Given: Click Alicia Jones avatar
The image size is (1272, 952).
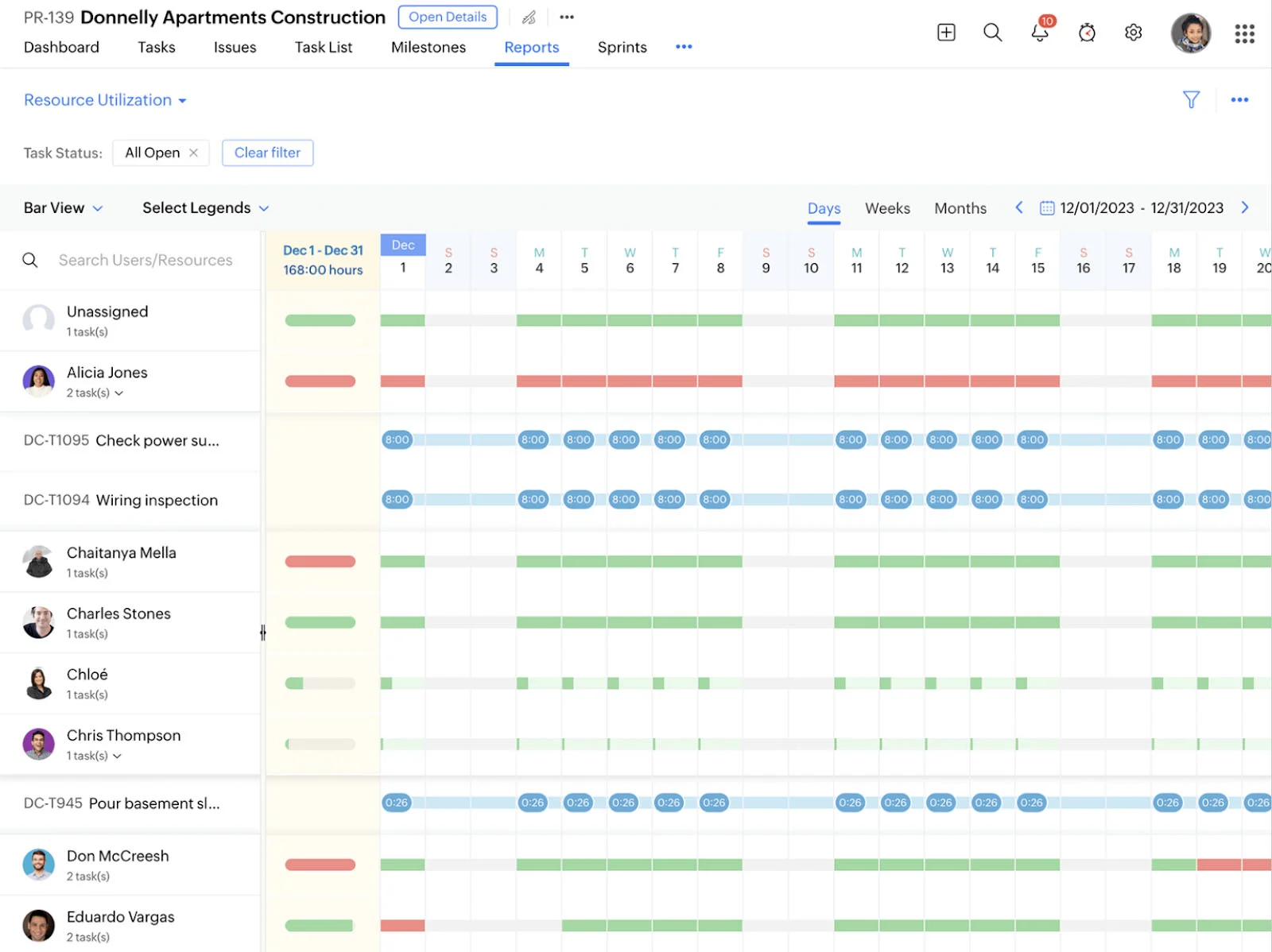Looking at the screenshot, I should [38, 381].
